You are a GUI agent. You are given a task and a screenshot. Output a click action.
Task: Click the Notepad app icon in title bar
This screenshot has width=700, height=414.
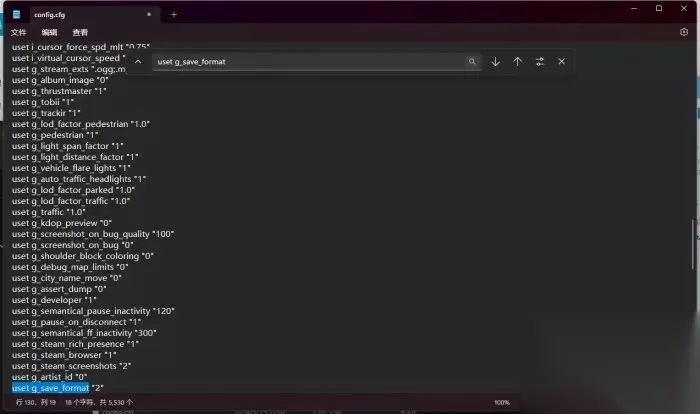pos(17,15)
